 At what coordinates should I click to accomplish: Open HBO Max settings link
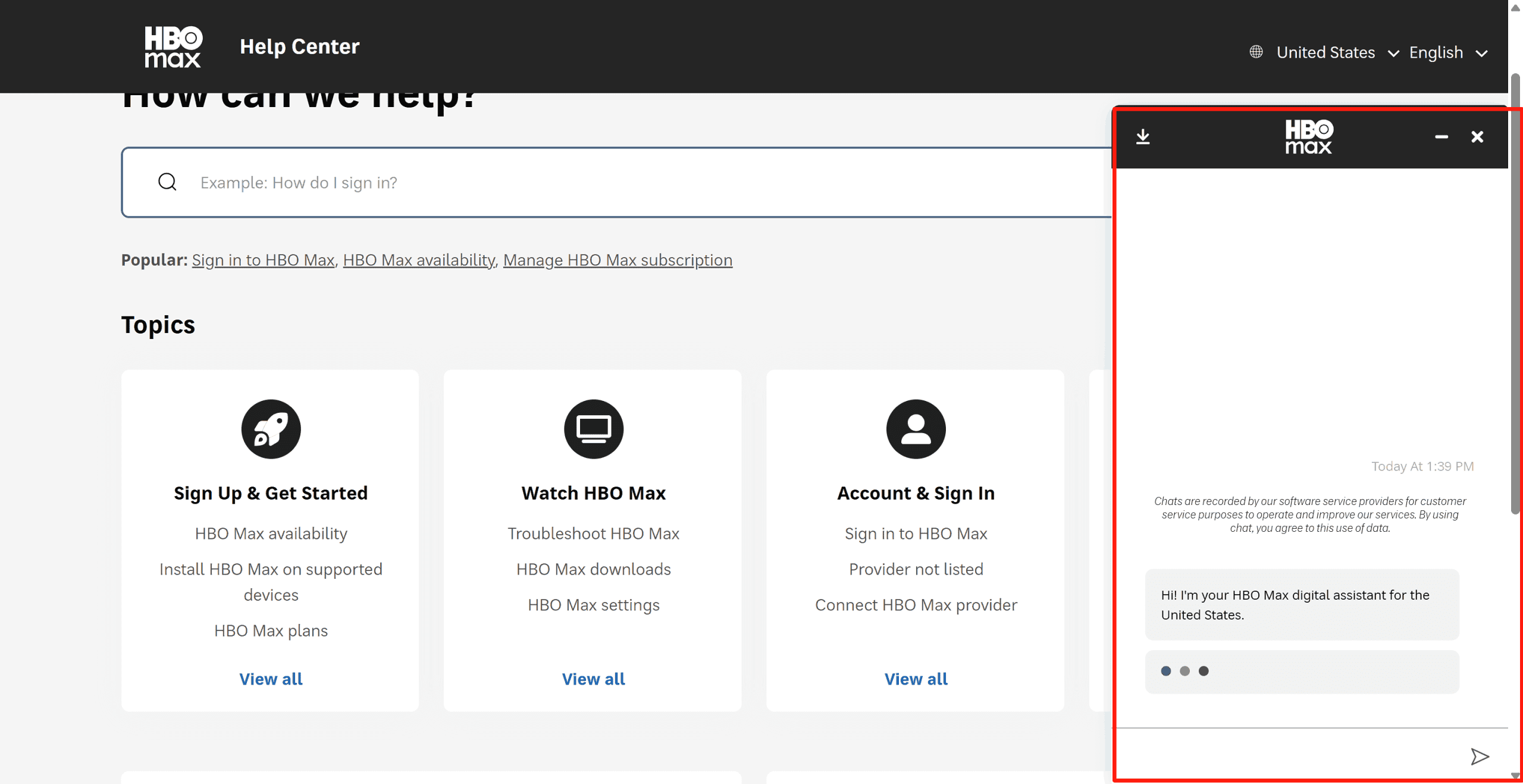(x=593, y=605)
